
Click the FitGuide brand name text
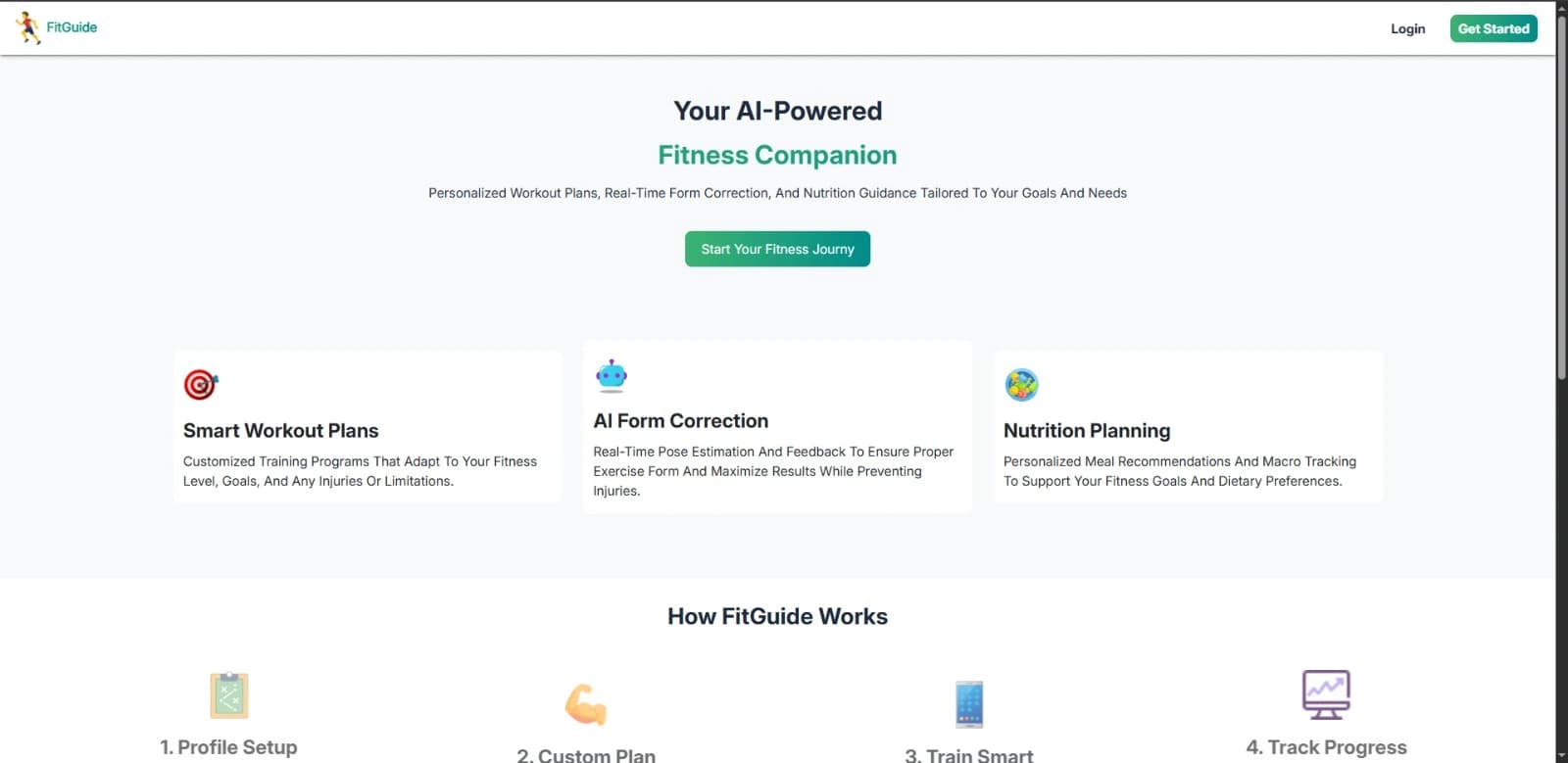pyautogui.click(x=72, y=27)
